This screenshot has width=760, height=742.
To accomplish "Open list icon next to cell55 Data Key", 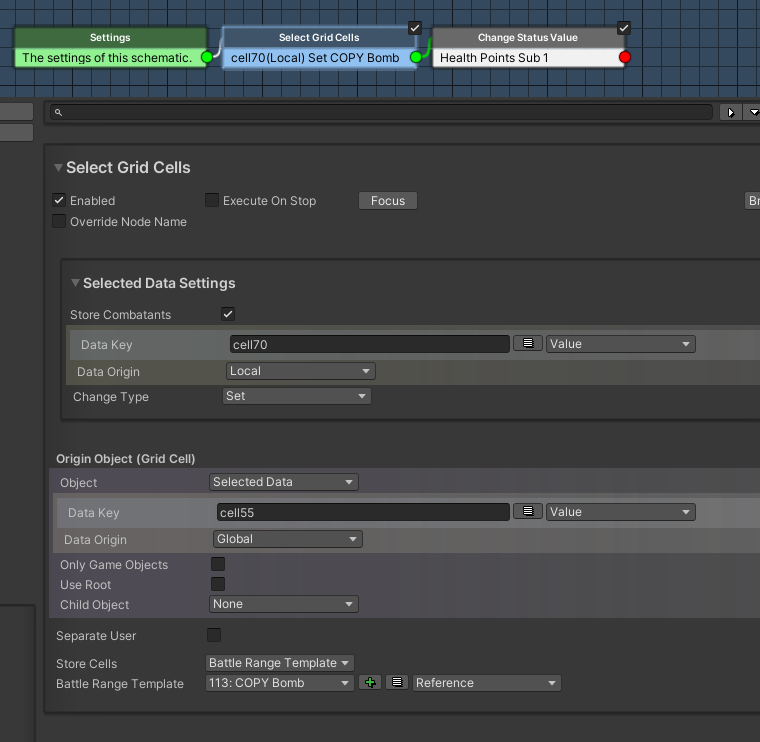I will click(528, 511).
